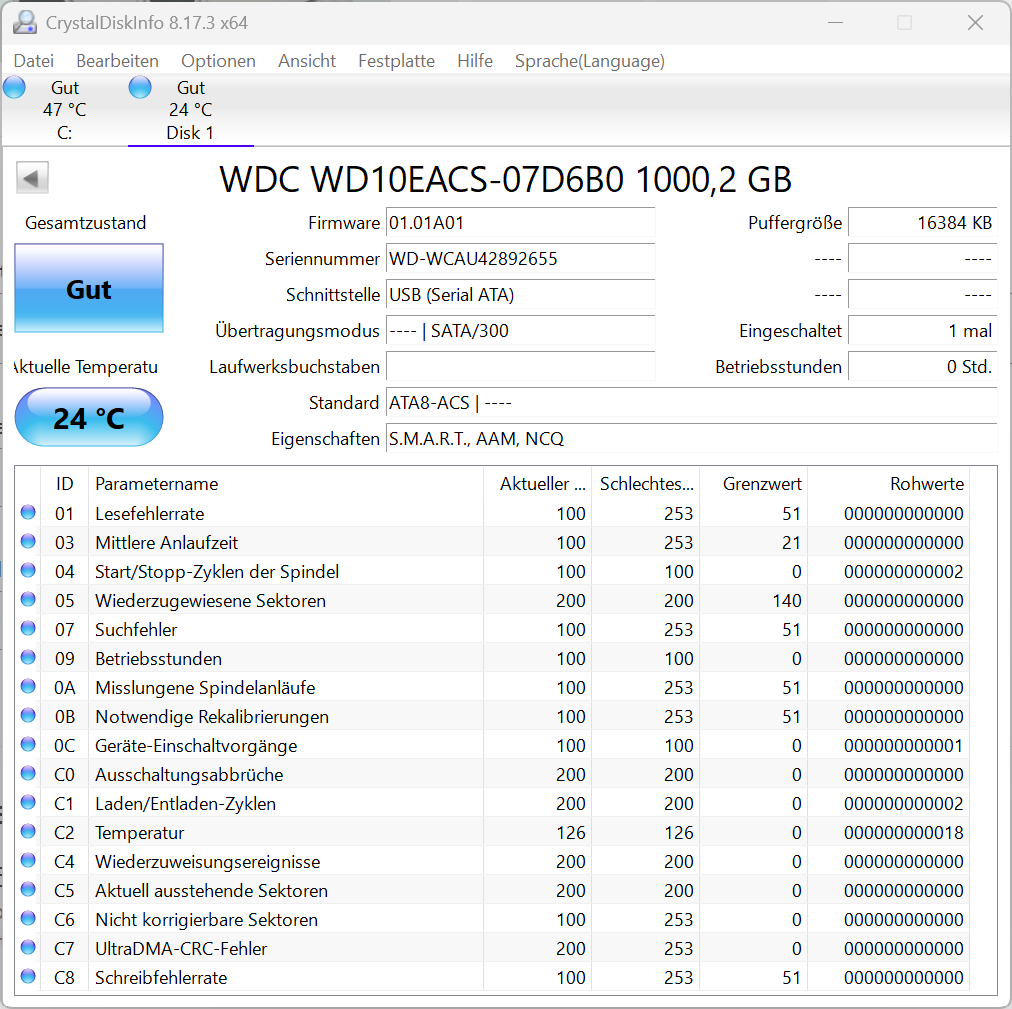Click the Schlechtes column header

[645, 484]
